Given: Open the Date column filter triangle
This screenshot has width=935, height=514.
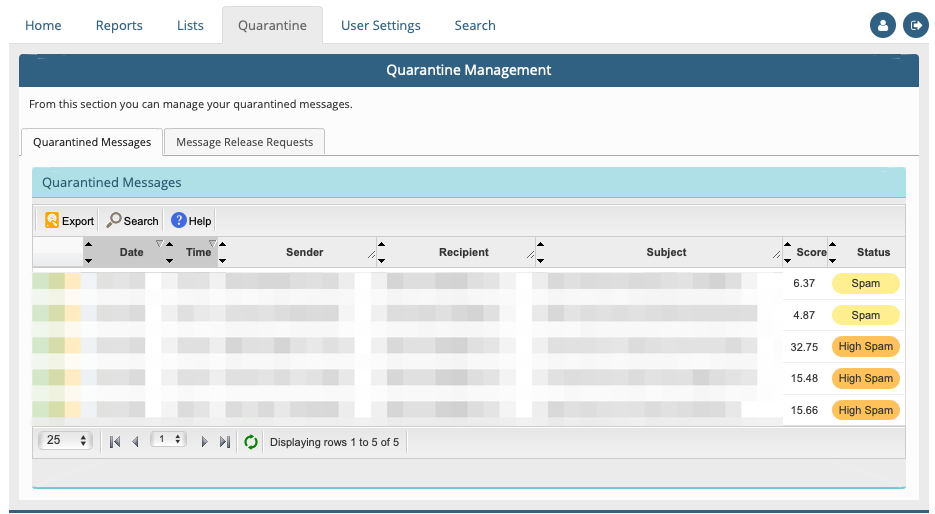Looking at the screenshot, I should (158, 244).
